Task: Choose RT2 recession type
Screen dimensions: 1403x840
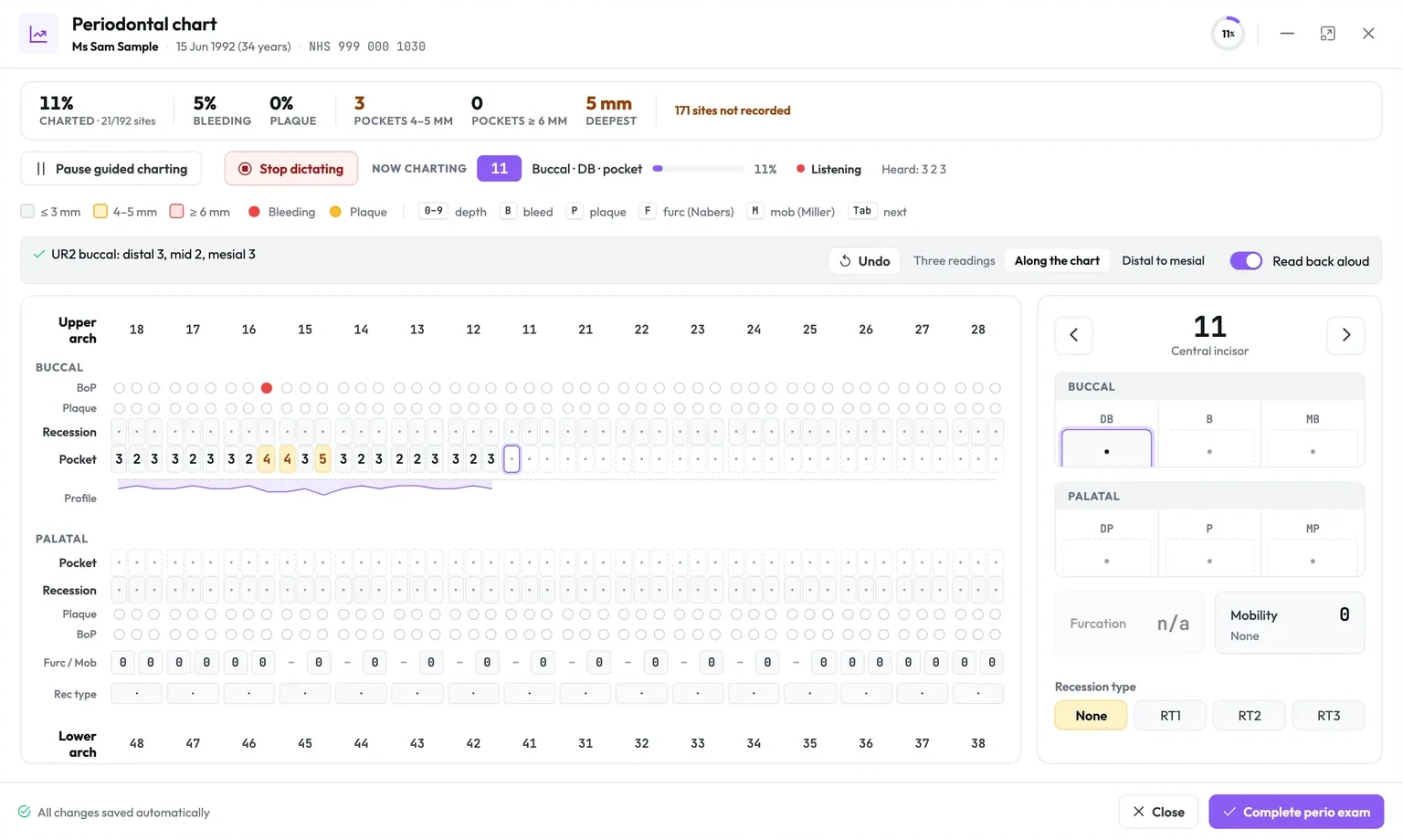Action: pos(1250,716)
